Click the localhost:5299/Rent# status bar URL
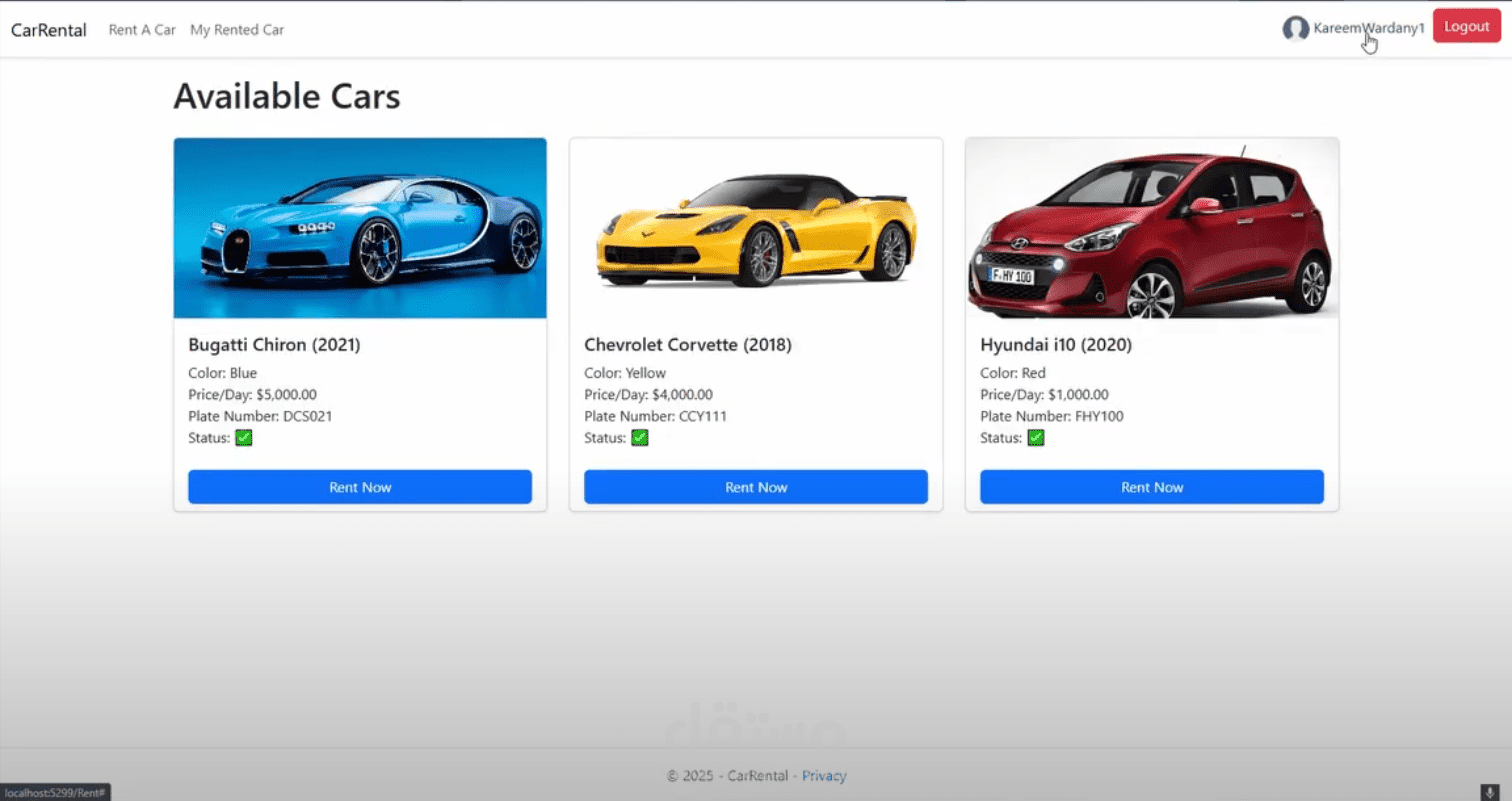1512x801 pixels. click(x=54, y=793)
